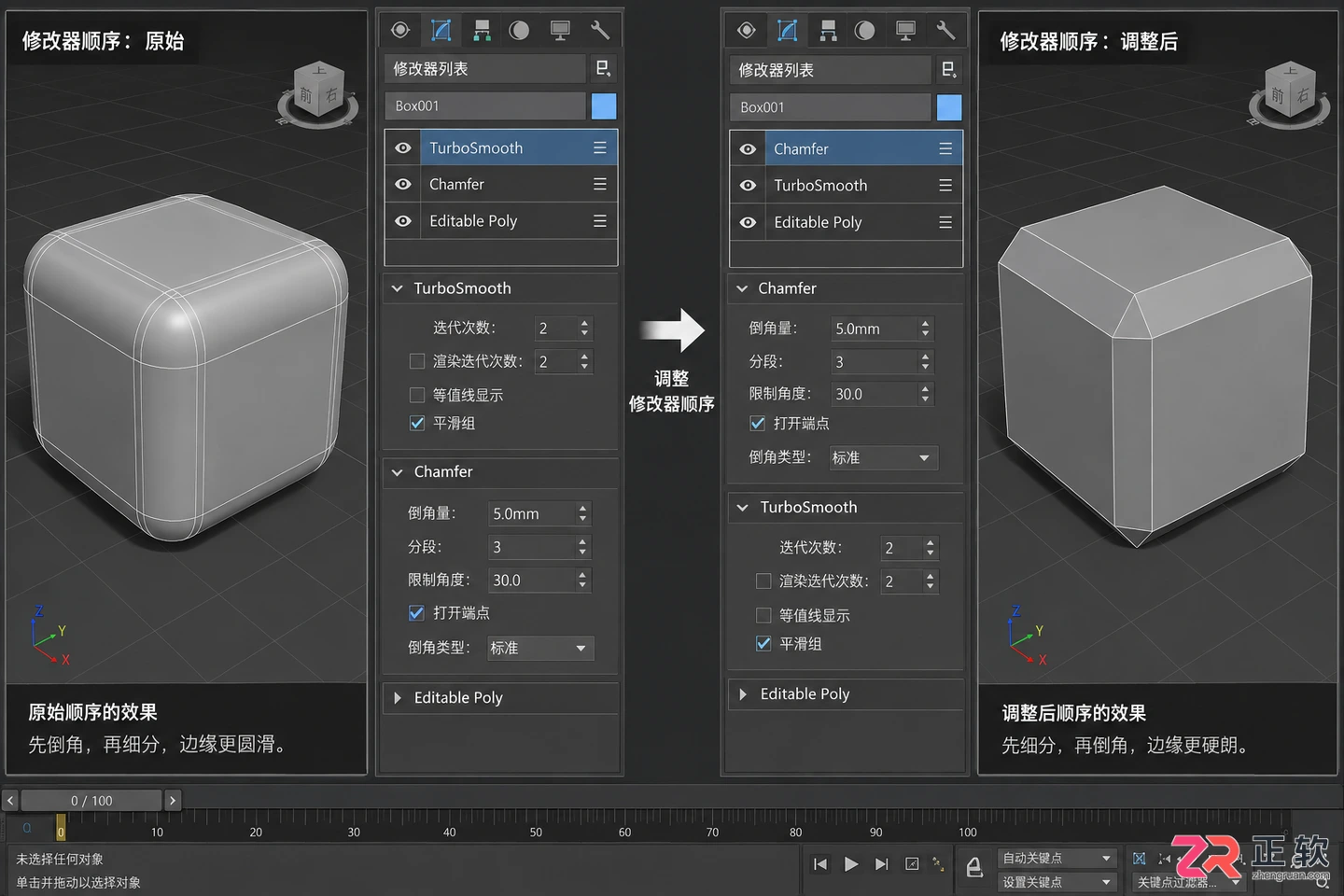Enable 渲染迭代次数 checkbox in the left panel

[417, 361]
